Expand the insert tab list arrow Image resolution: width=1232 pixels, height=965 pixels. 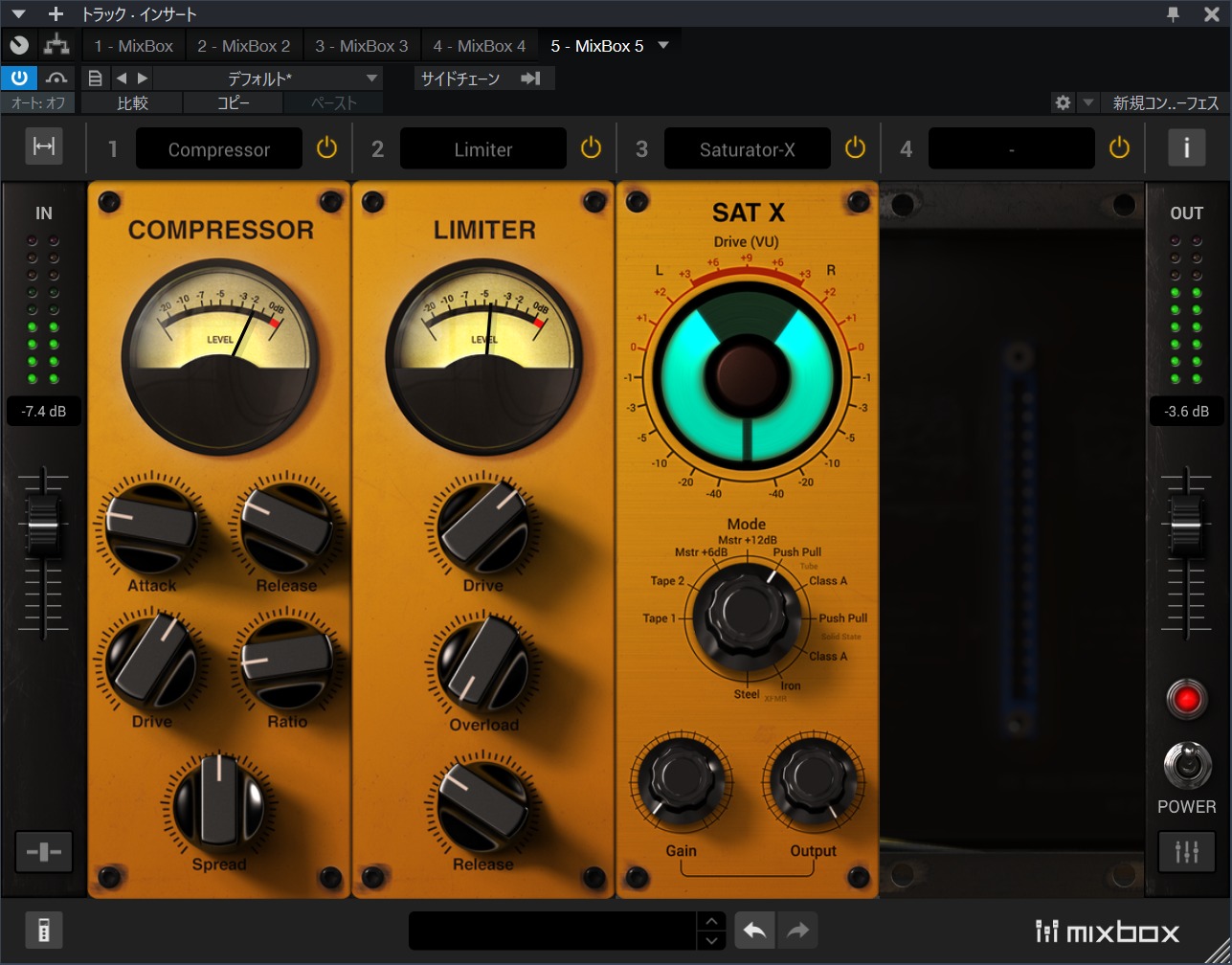point(663,45)
